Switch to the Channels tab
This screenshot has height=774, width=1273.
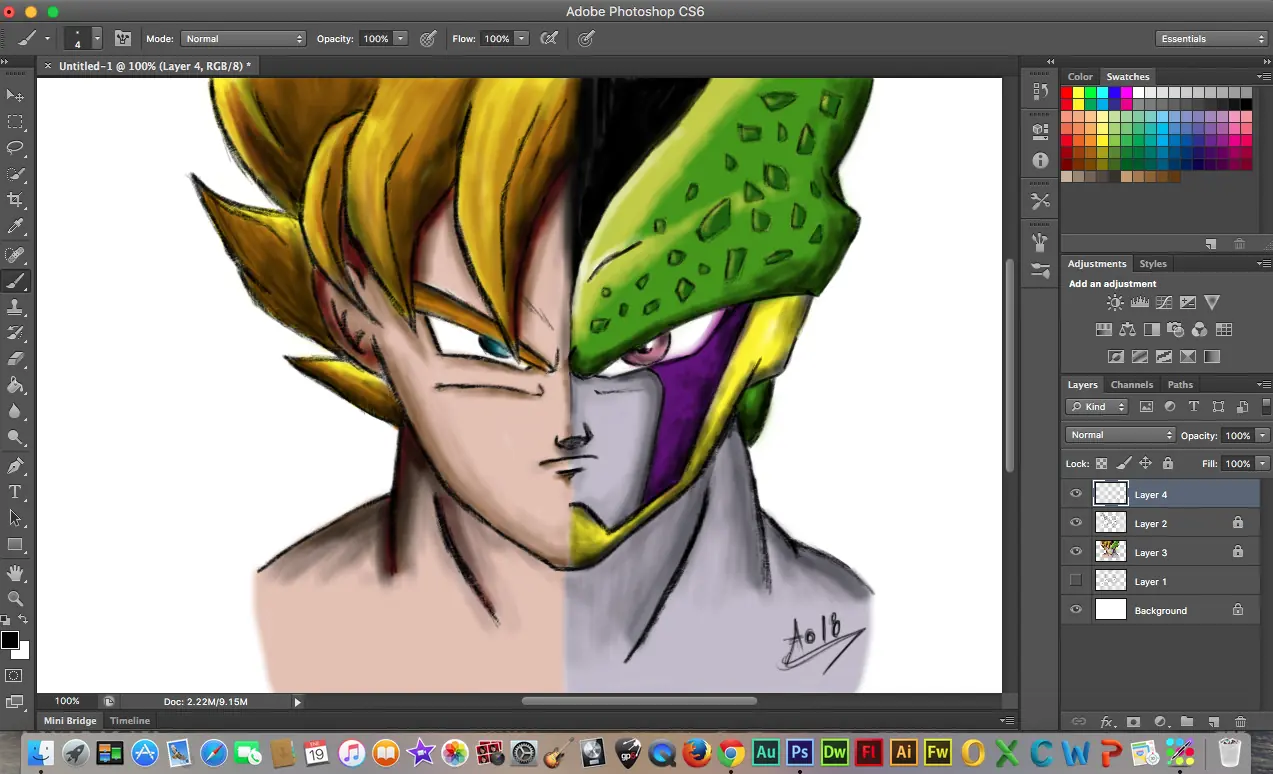click(x=1132, y=384)
